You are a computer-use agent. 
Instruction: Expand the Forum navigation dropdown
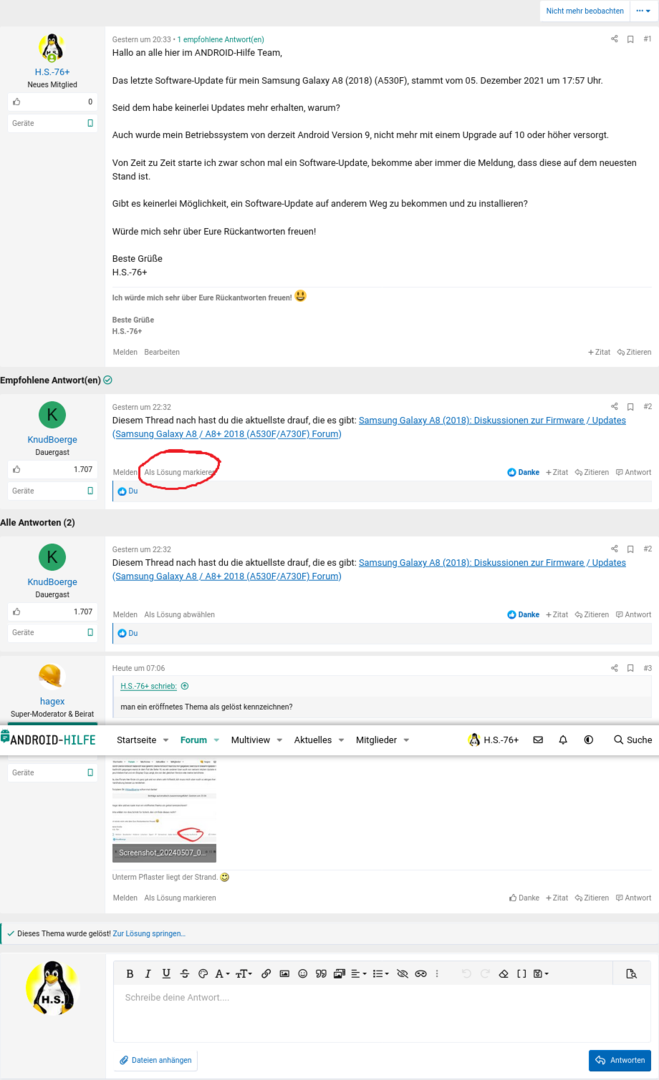(216, 740)
